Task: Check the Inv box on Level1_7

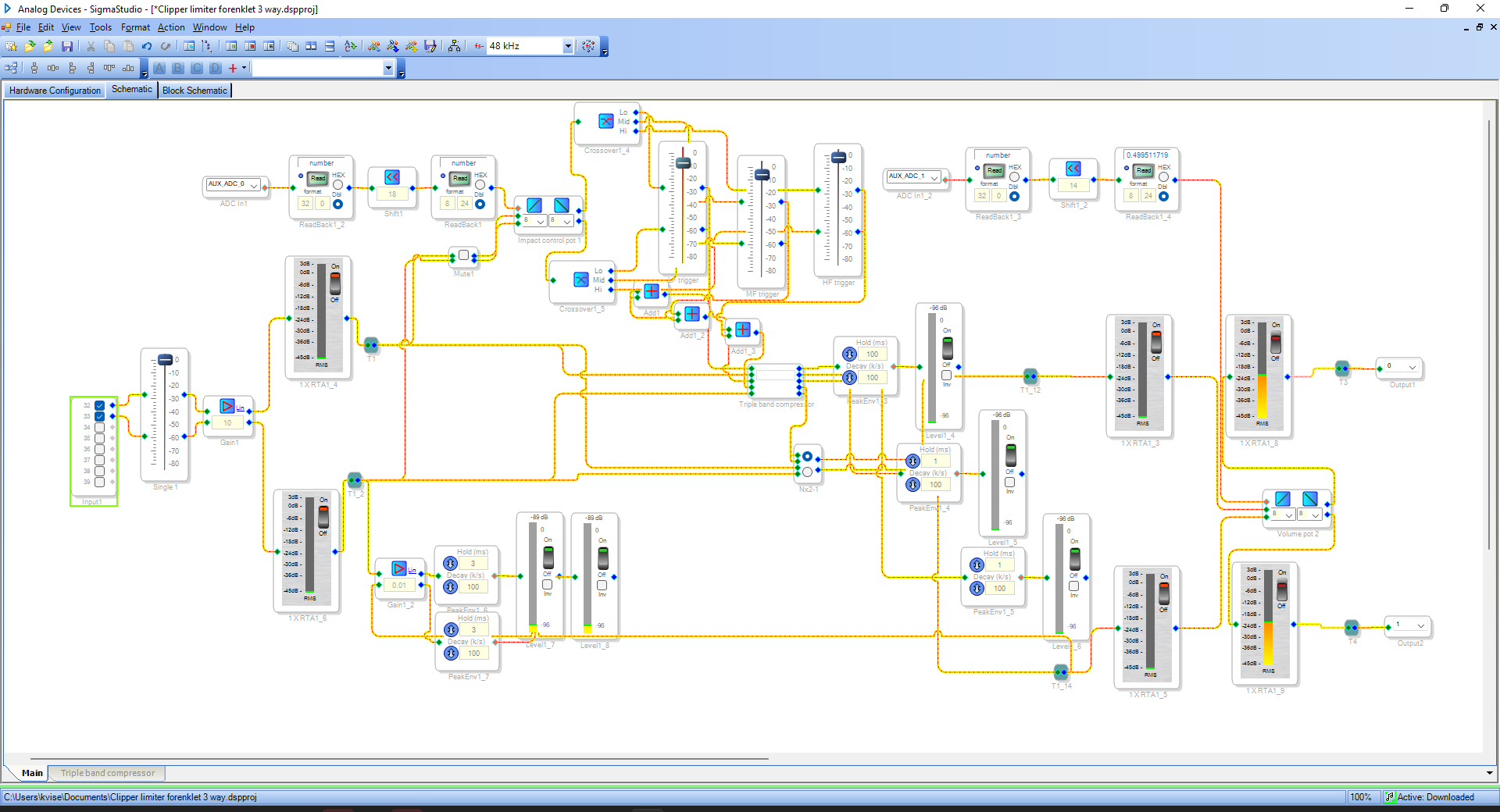Action: (x=548, y=585)
